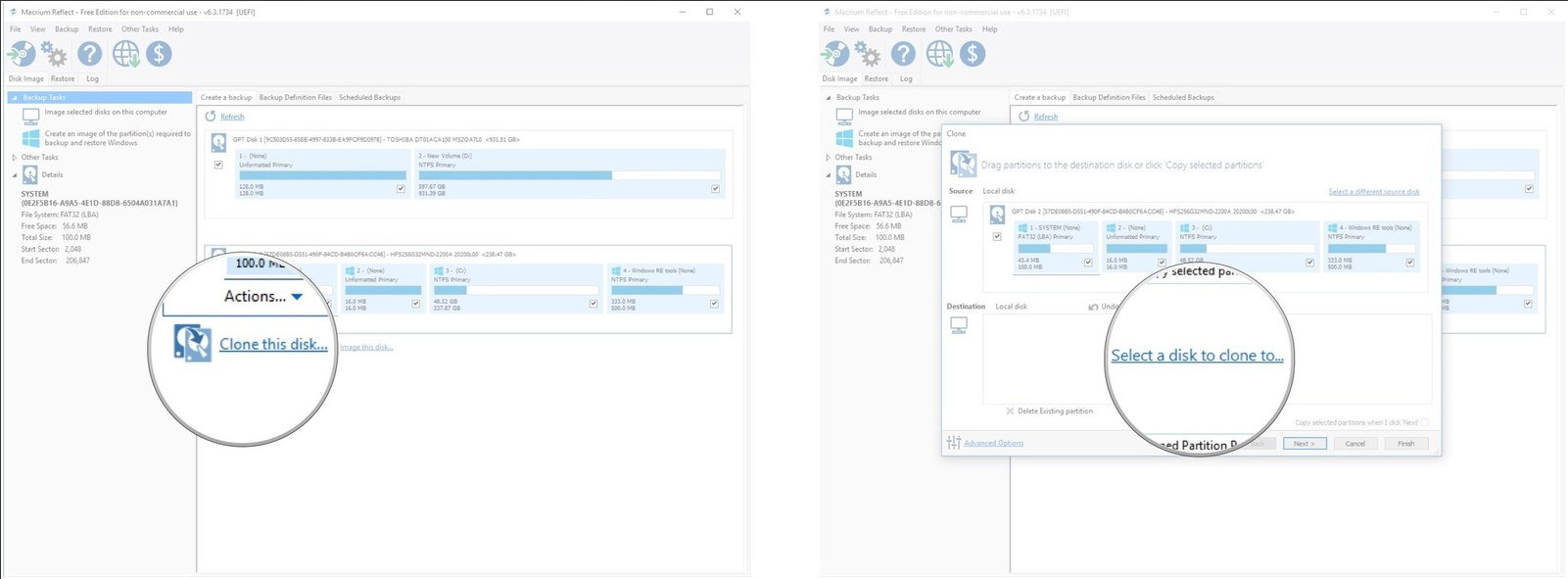Open Scheduled Backups tab in window listing Disk 1

click(x=369, y=98)
